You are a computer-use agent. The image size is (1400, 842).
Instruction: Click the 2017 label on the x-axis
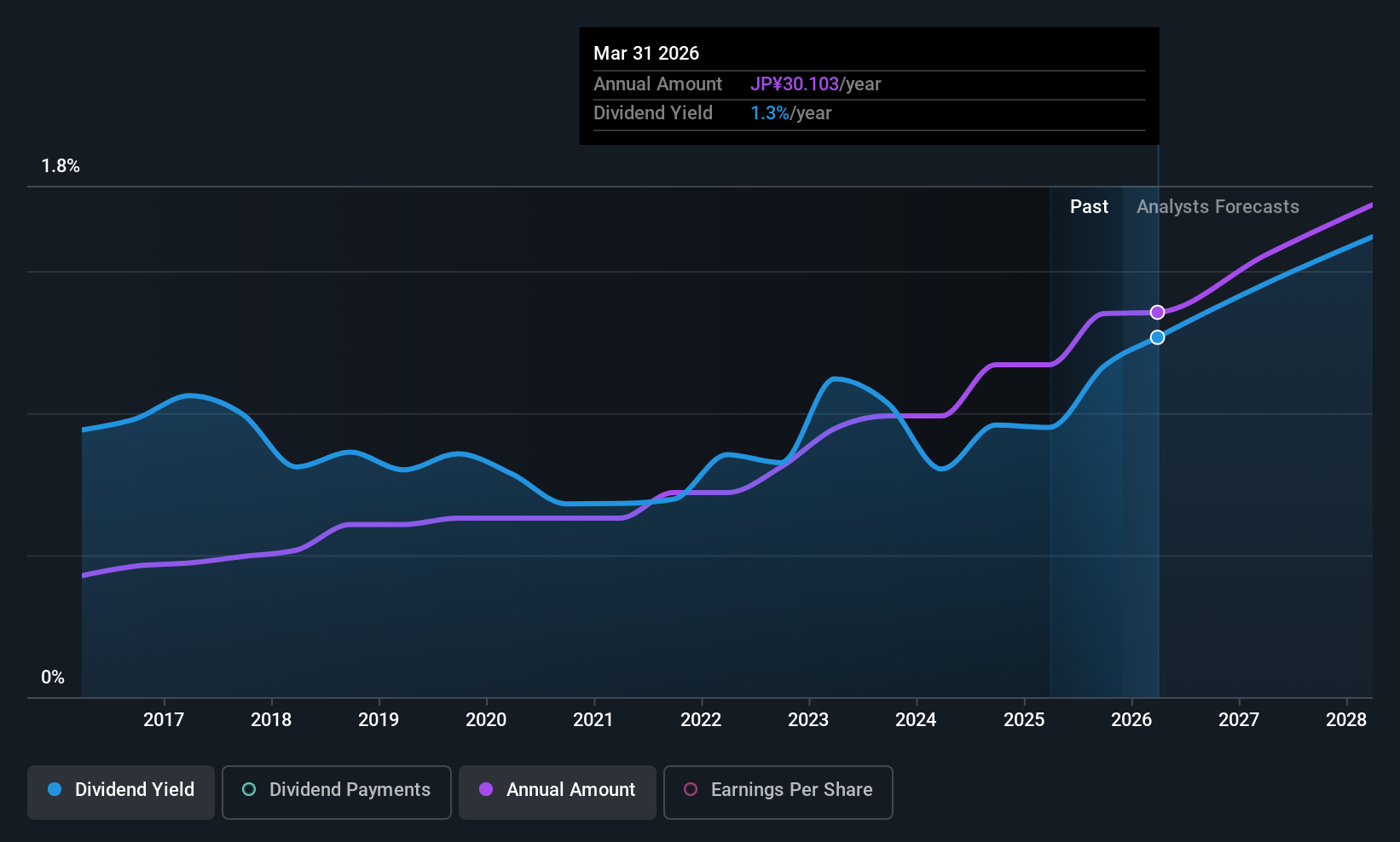coord(164,720)
